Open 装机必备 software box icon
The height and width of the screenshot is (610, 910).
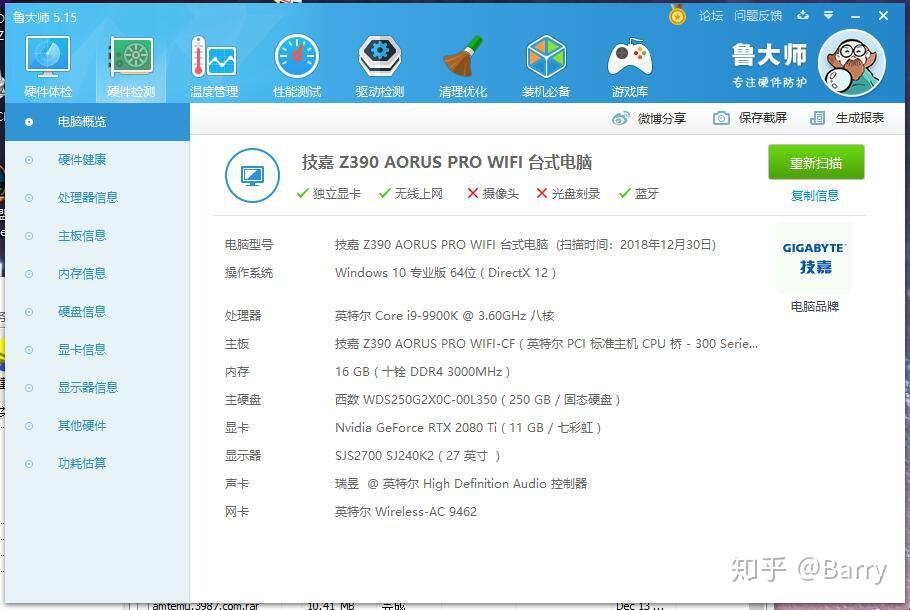(x=546, y=65)
